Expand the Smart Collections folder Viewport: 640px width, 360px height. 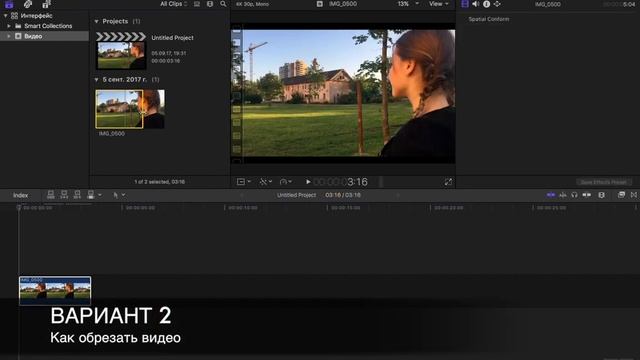click(x=9, y=26)
